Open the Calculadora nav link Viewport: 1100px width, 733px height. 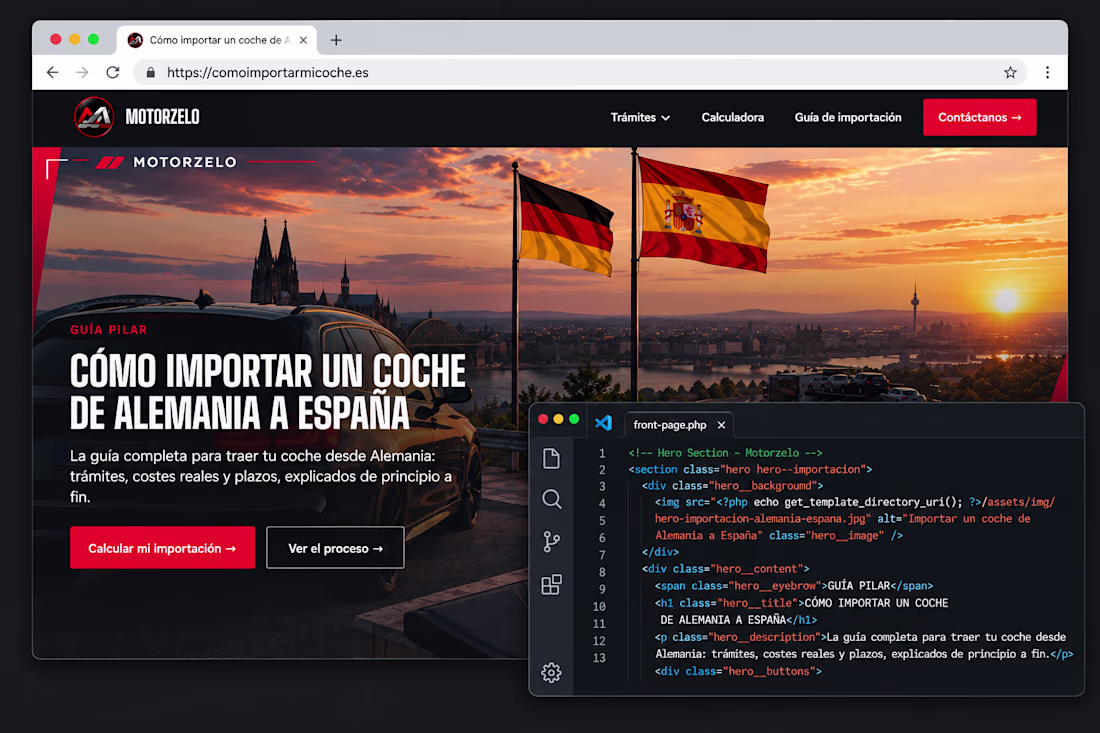coord(732,117)
